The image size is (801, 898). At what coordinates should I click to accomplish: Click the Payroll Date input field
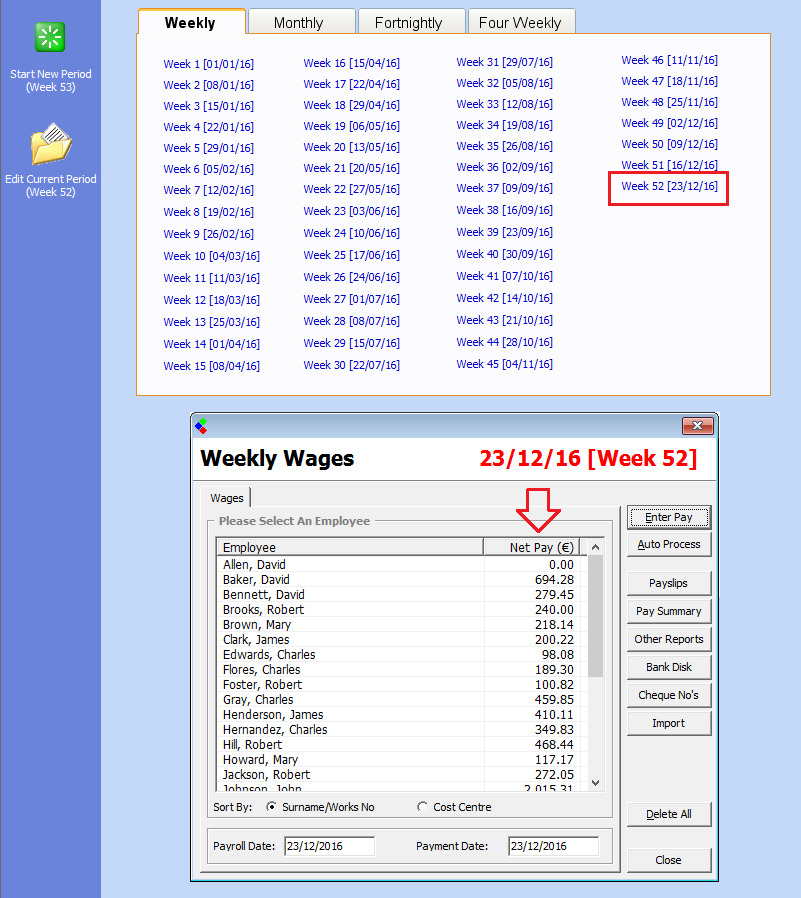[329, 846]
